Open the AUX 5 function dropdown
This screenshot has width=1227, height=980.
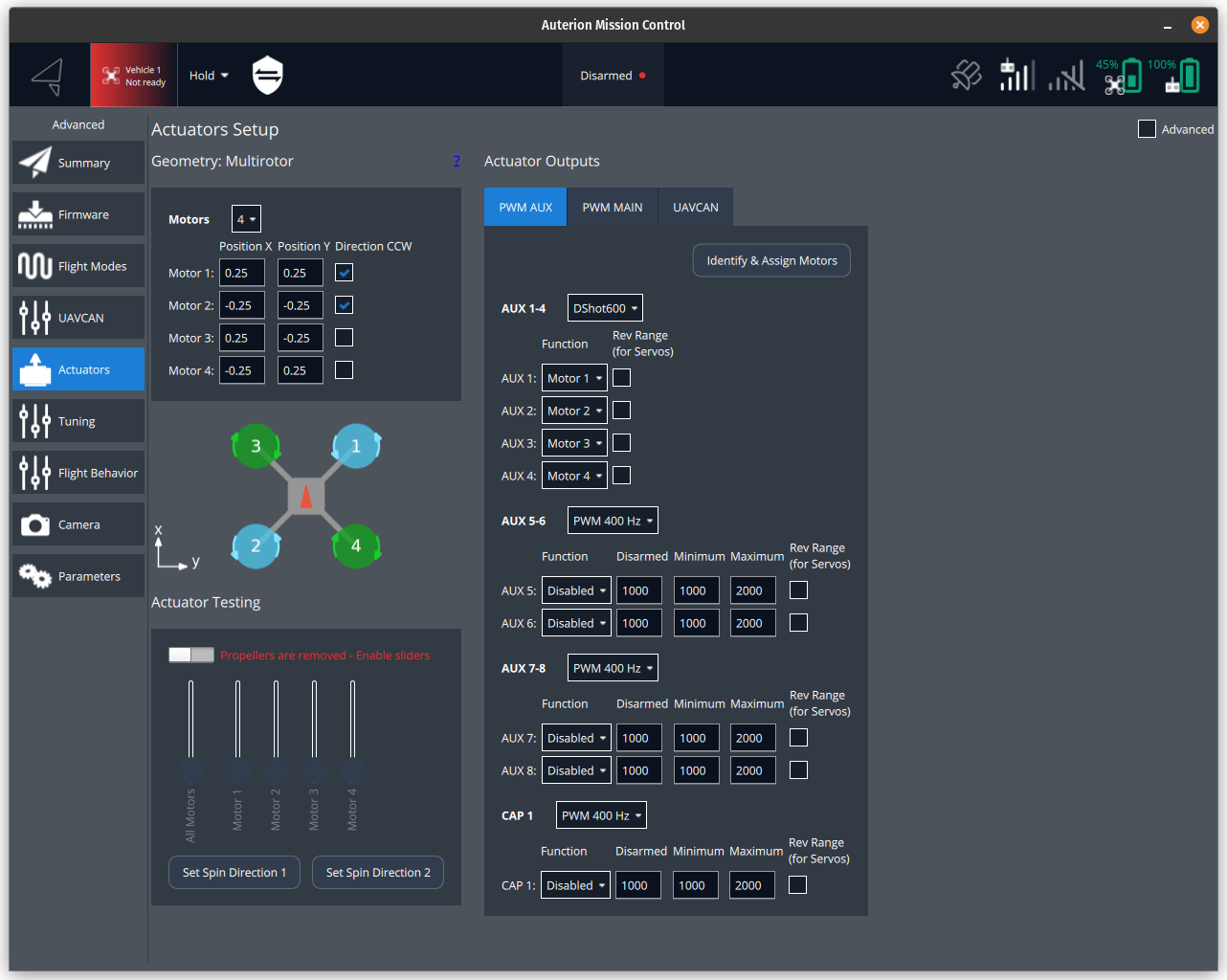tap(576, 590)
